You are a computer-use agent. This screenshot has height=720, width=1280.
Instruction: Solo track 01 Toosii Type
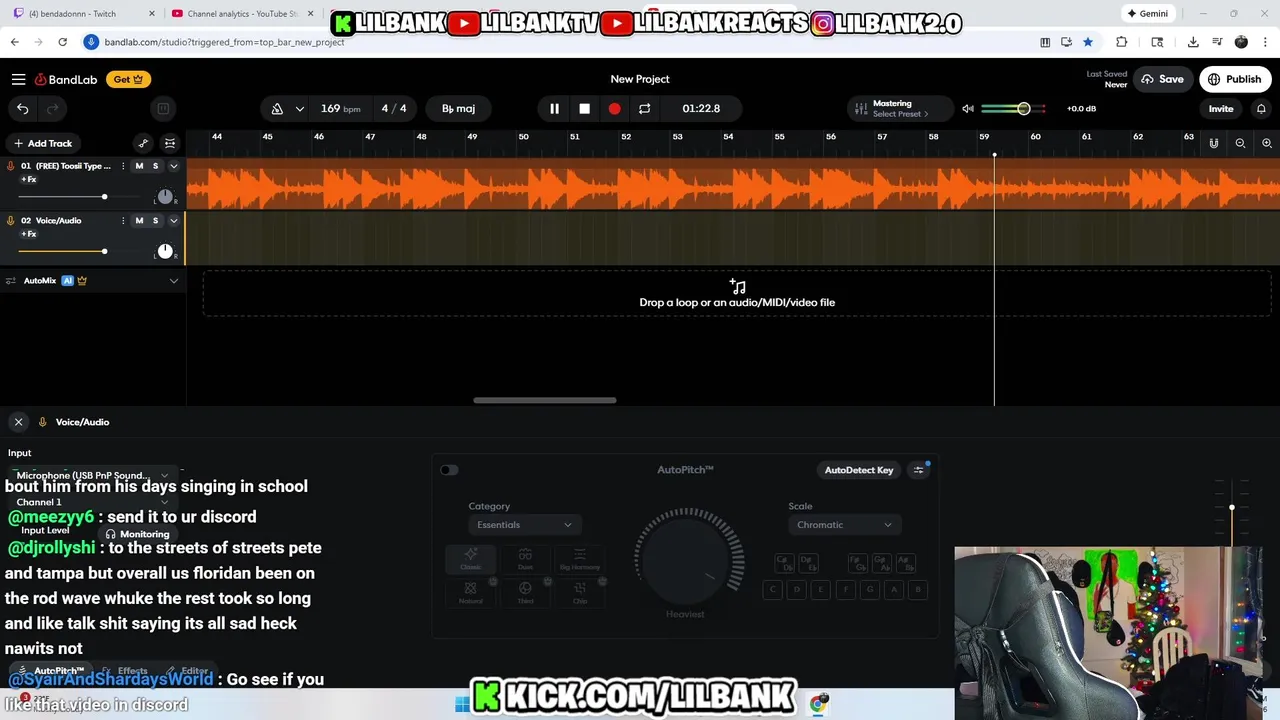tap(155, 166)
